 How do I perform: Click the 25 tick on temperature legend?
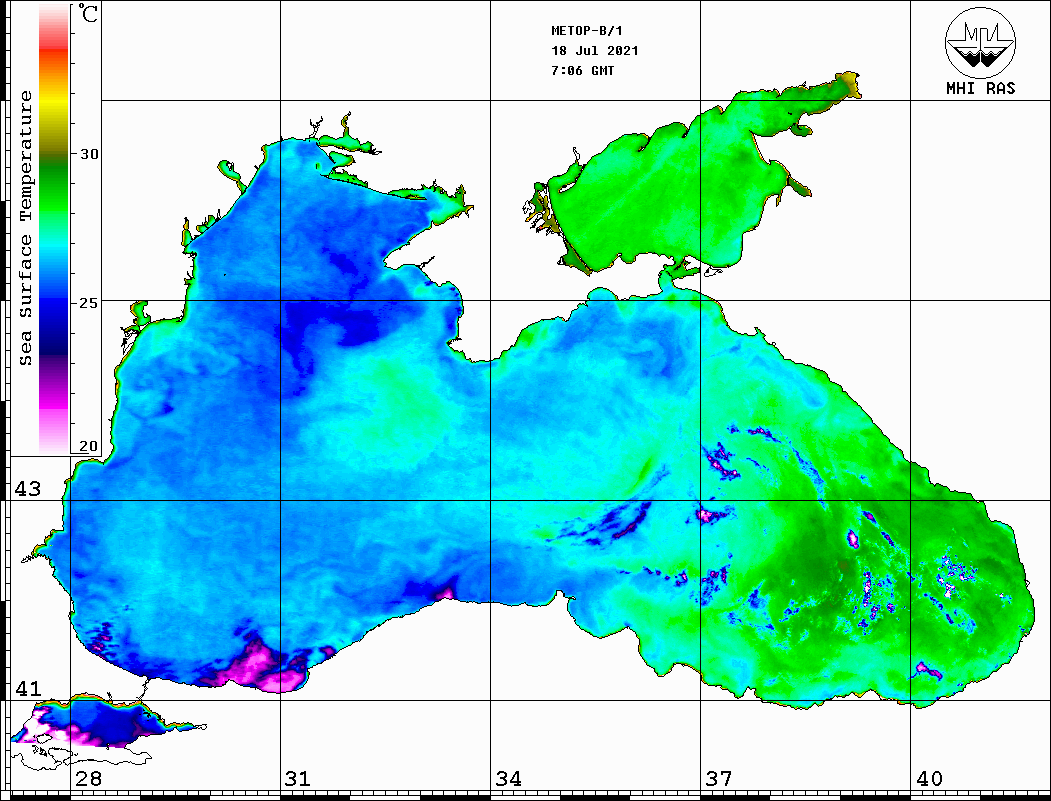(89, 303)
